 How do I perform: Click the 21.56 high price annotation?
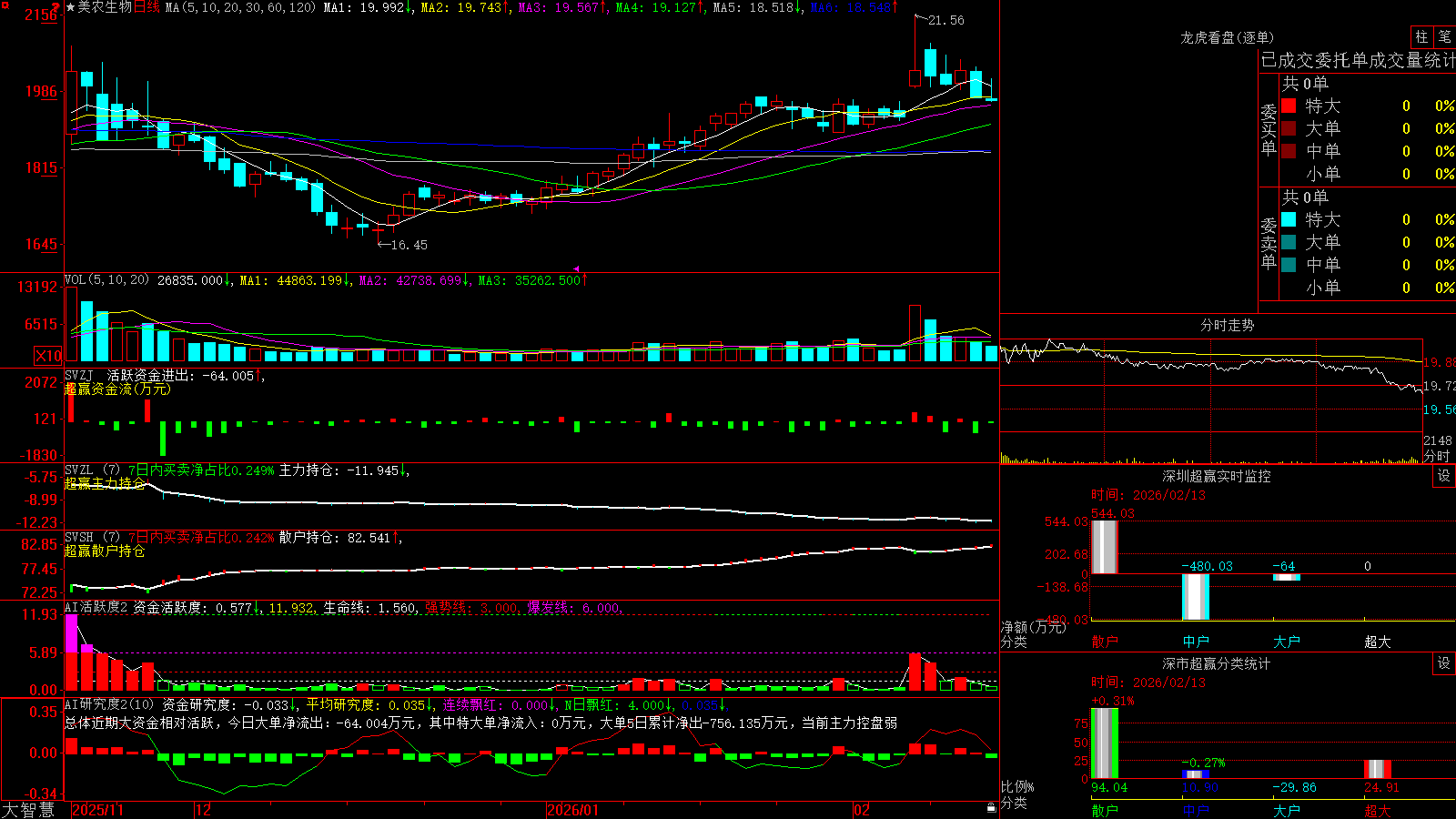click(945, 20)
